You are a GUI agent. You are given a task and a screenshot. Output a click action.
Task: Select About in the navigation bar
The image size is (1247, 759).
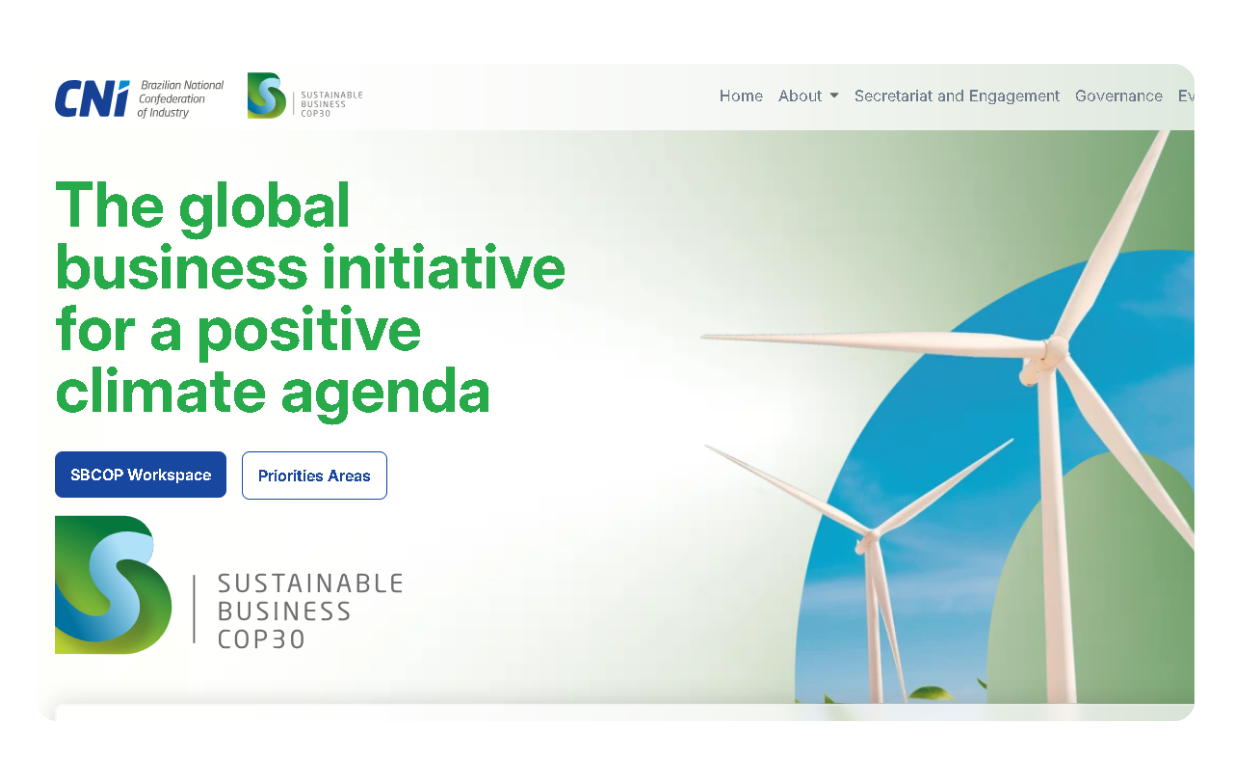coord(799,96)
